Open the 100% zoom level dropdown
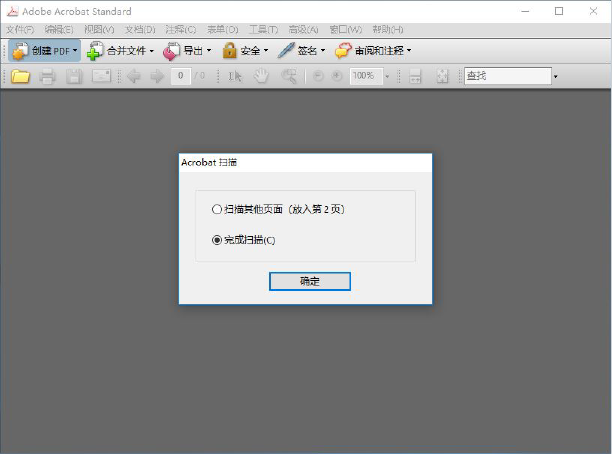 [387, 76]
